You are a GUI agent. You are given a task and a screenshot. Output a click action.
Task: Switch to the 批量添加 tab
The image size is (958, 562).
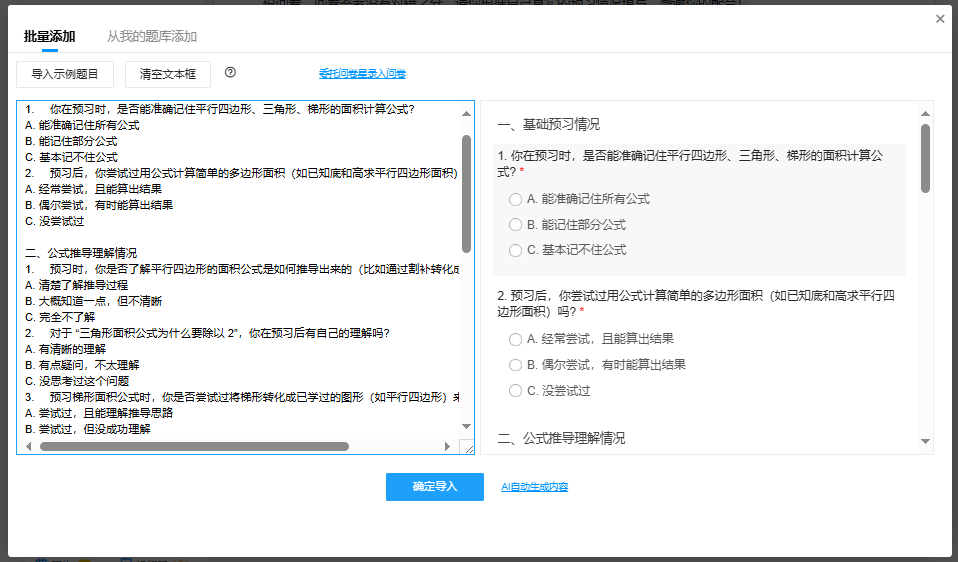pyautogui.click(x=49, y=36)
